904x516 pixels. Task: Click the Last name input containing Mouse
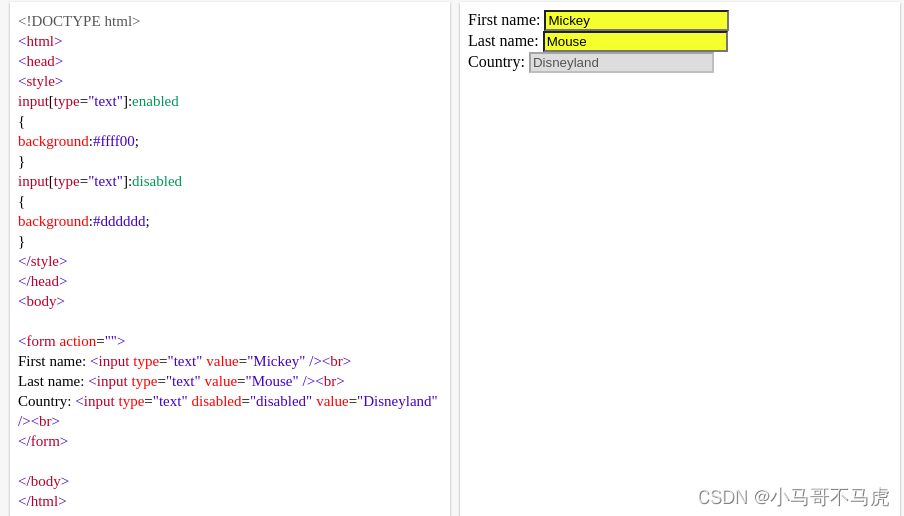click(x=635, y=42)
